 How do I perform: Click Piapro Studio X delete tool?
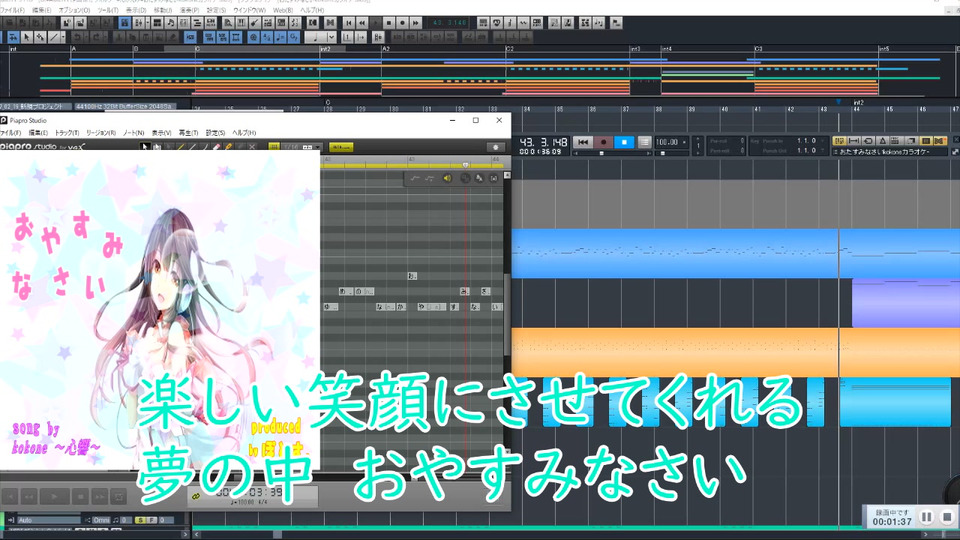(252, 148)
